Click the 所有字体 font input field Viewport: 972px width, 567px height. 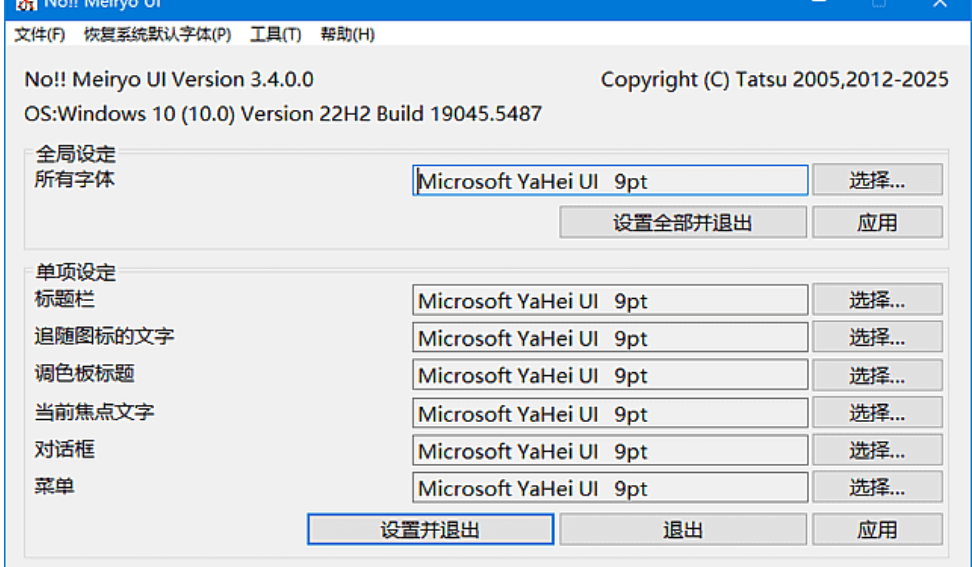[x=610, y=180]
